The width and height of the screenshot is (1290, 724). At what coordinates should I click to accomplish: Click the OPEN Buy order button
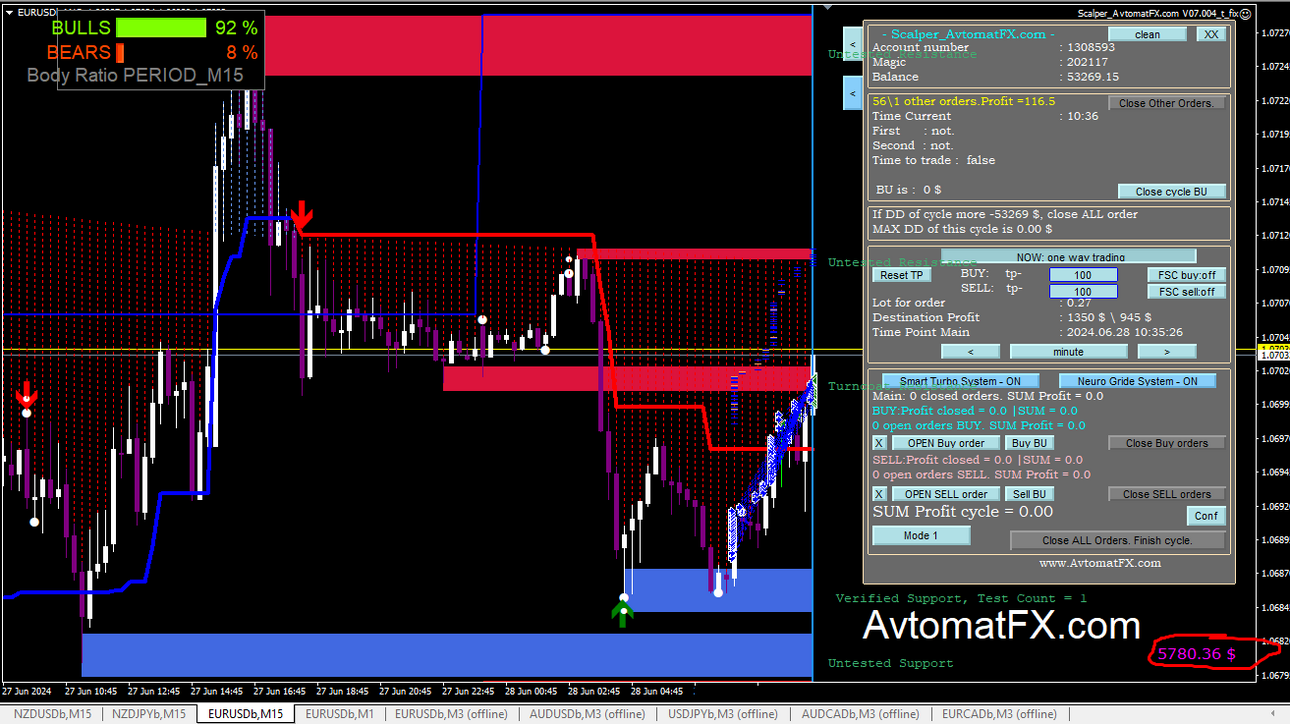pos(945,443)
